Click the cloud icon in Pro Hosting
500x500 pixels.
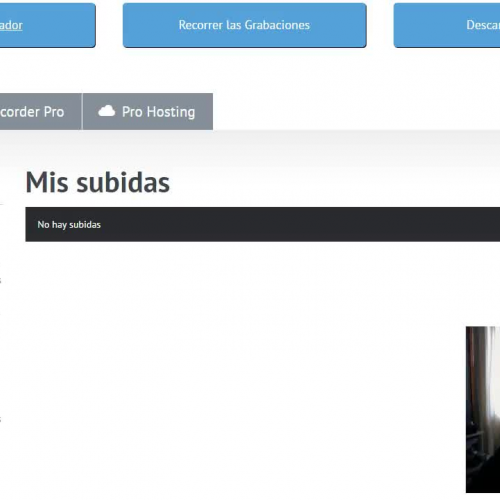106,111
